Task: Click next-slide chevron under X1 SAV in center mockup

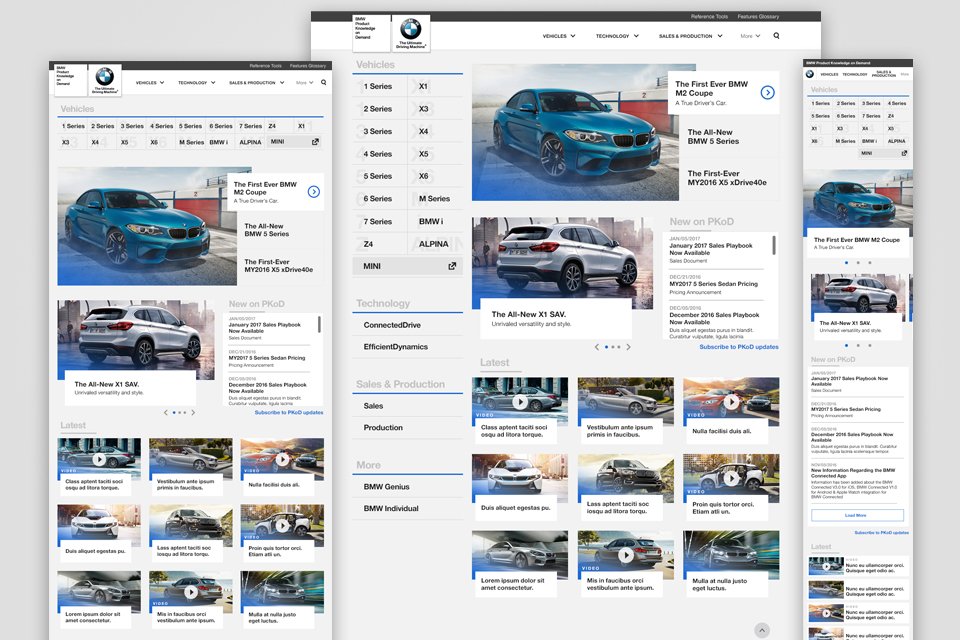Action: (628, 347)
